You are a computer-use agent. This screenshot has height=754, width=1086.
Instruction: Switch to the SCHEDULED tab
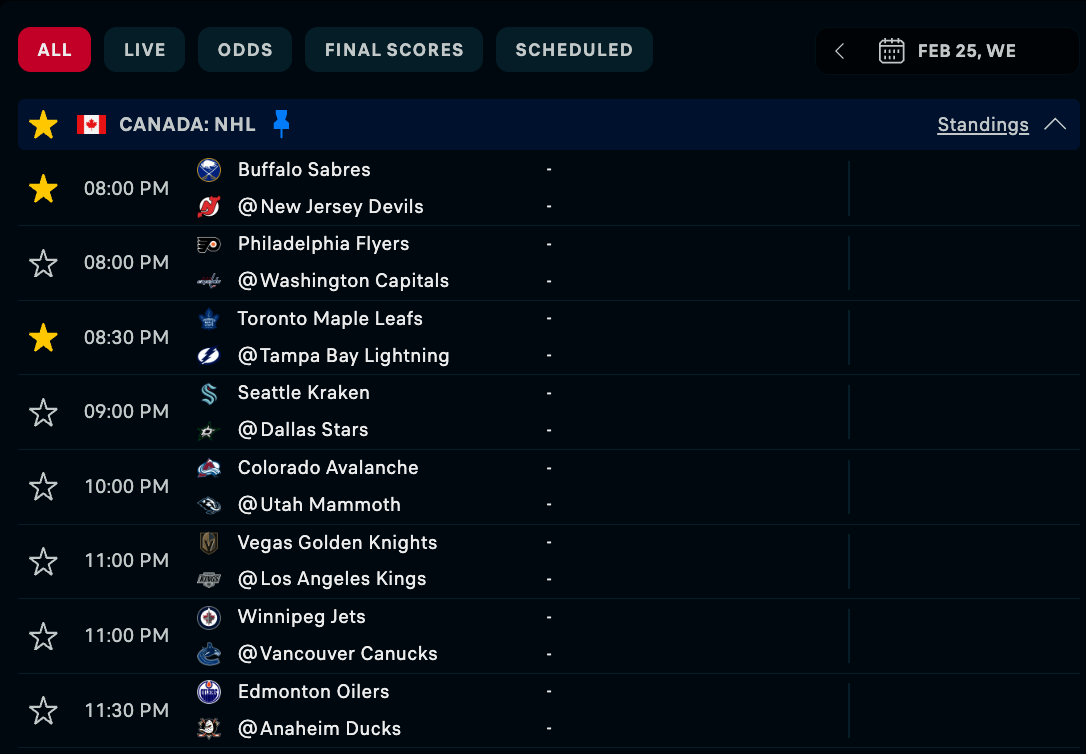(x=574, y=50)
